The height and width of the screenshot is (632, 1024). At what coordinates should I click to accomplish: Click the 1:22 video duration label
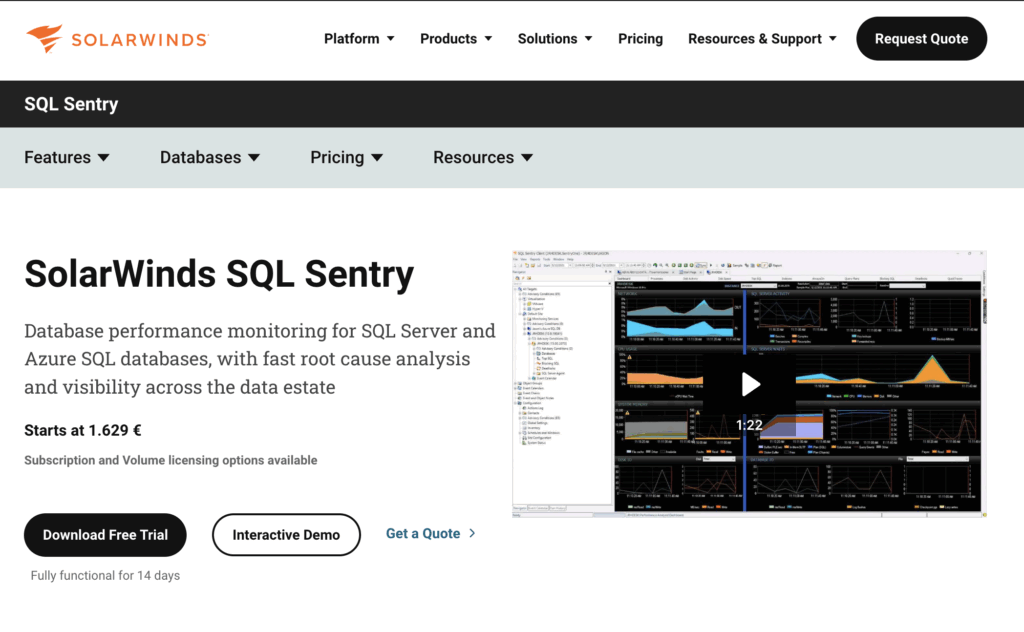749,425
